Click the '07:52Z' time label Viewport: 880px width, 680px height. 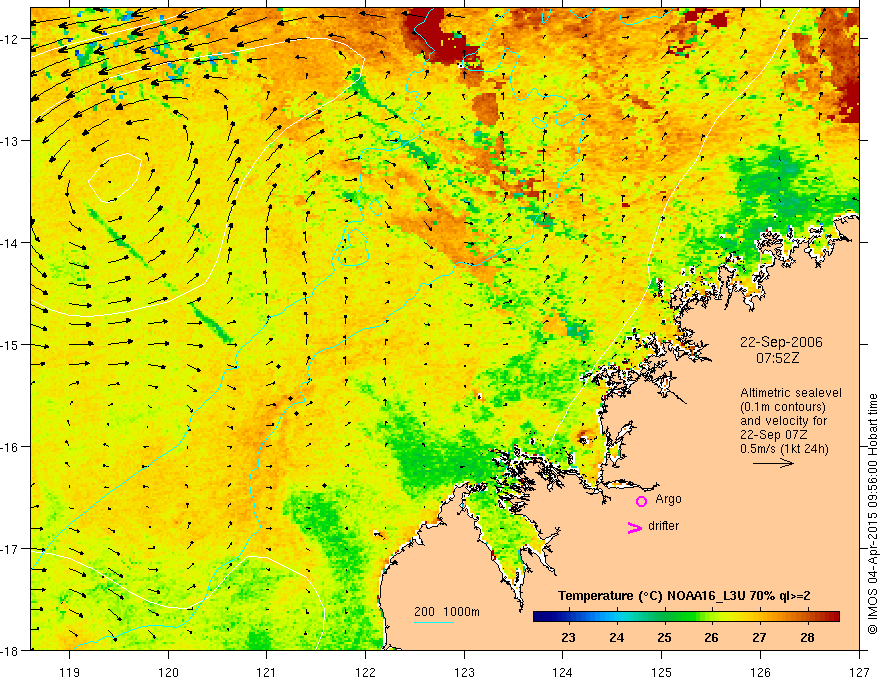pos(777,357)
